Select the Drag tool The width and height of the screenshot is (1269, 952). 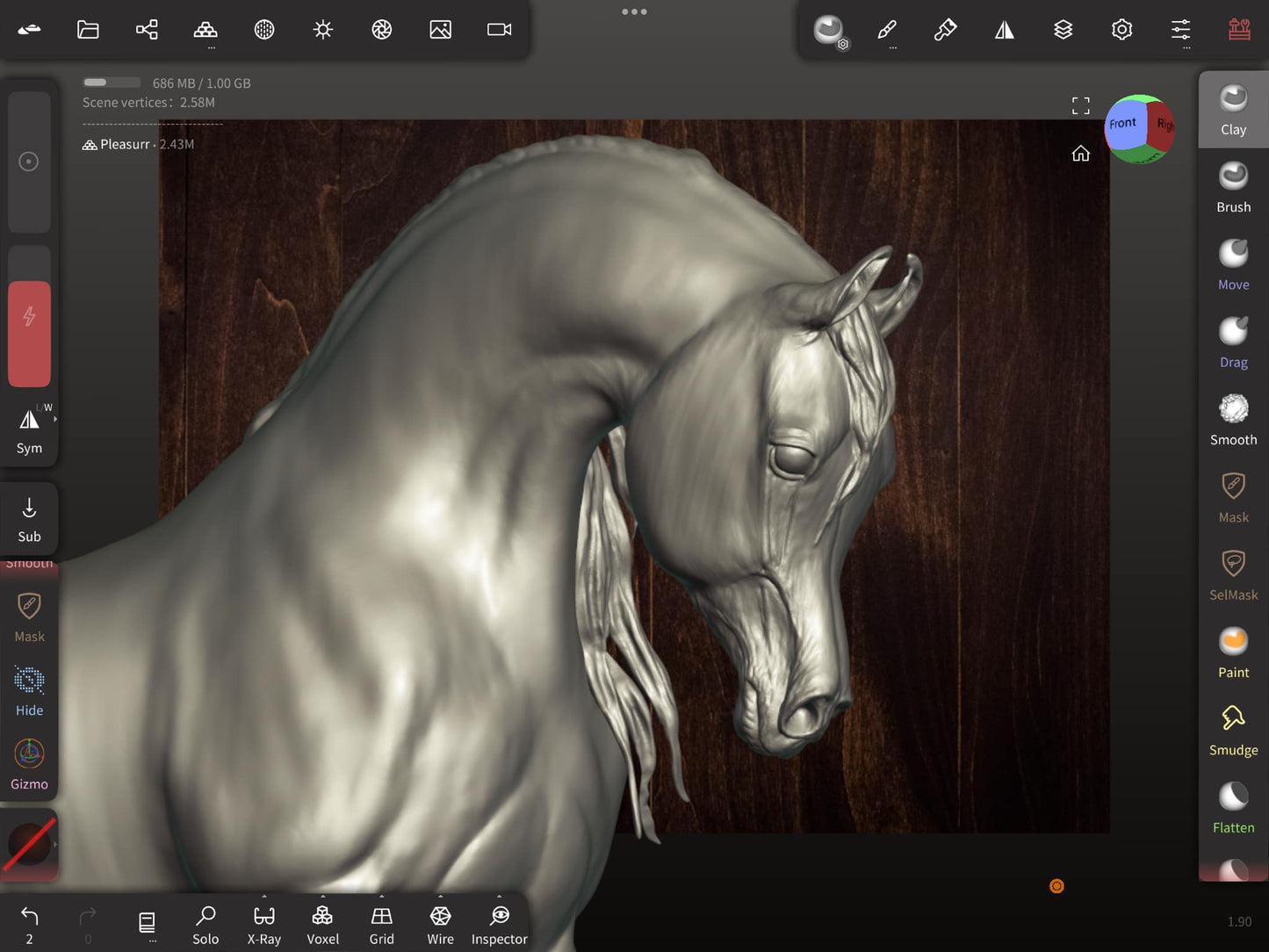pyautogui.click(x=1233, y=343)
